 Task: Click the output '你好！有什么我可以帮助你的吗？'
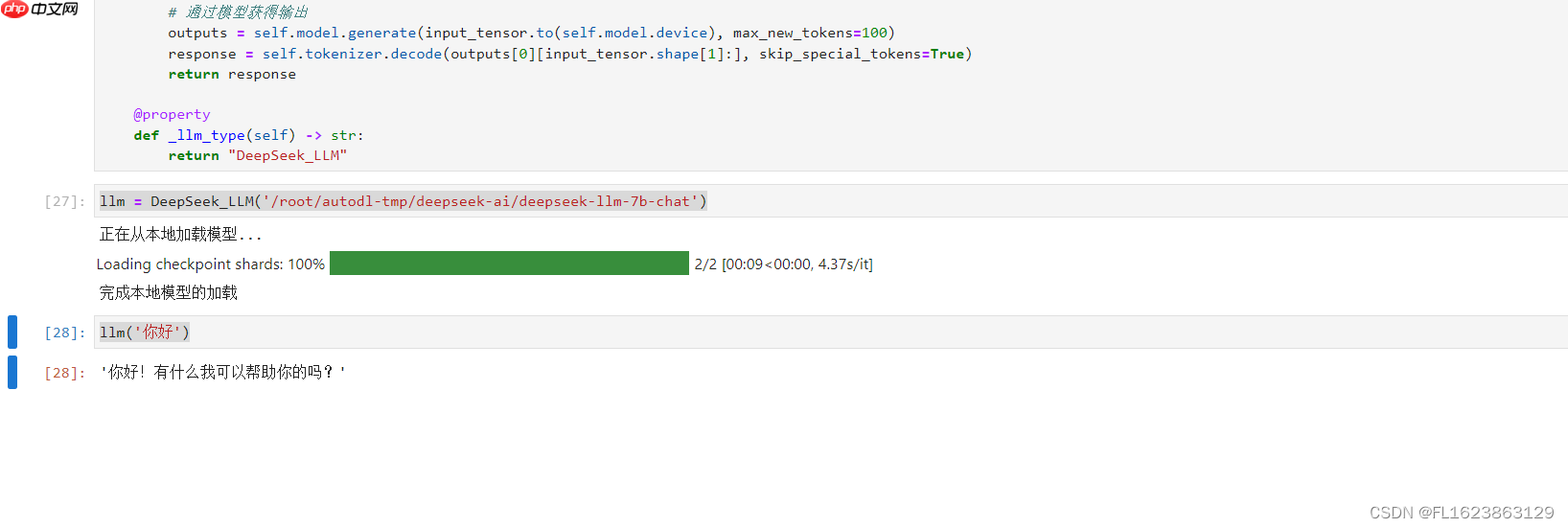point(223,372)
